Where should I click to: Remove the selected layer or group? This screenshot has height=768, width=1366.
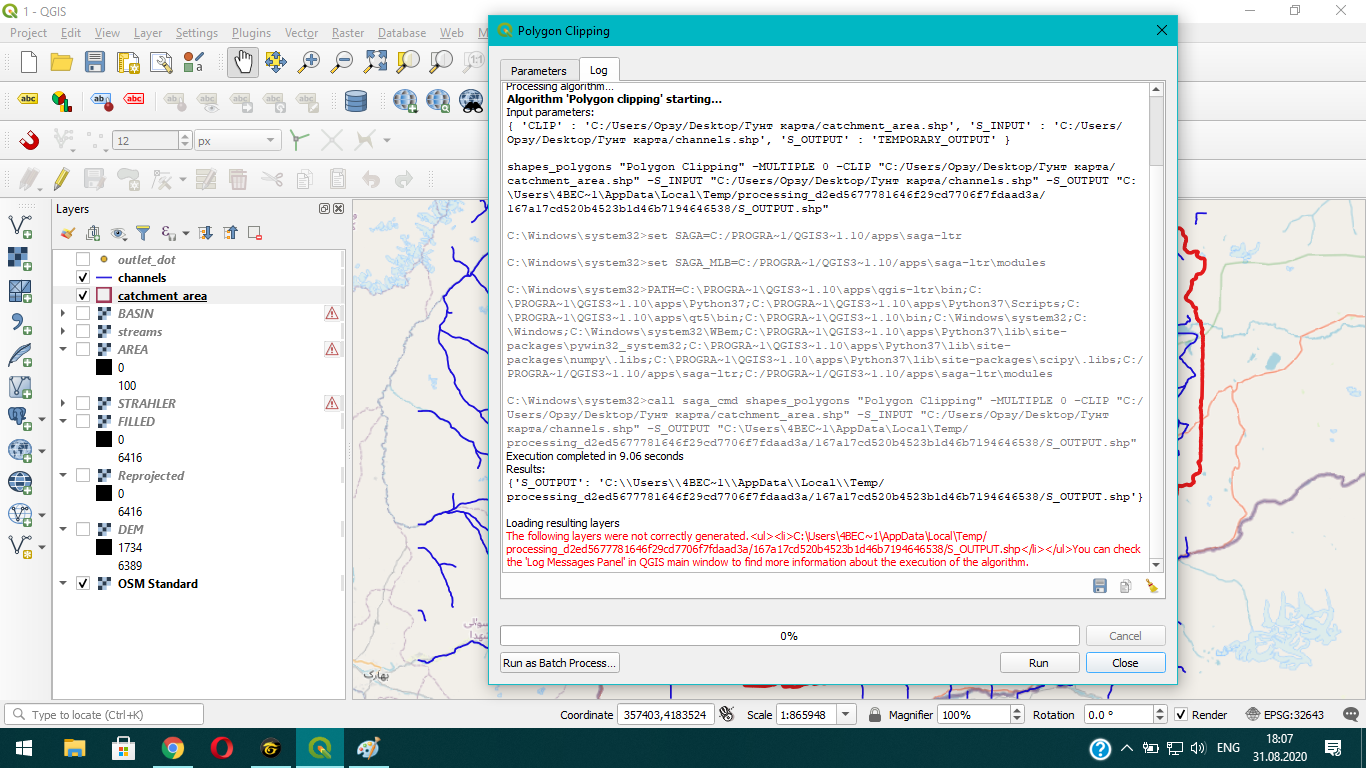[x=255, y=233]
